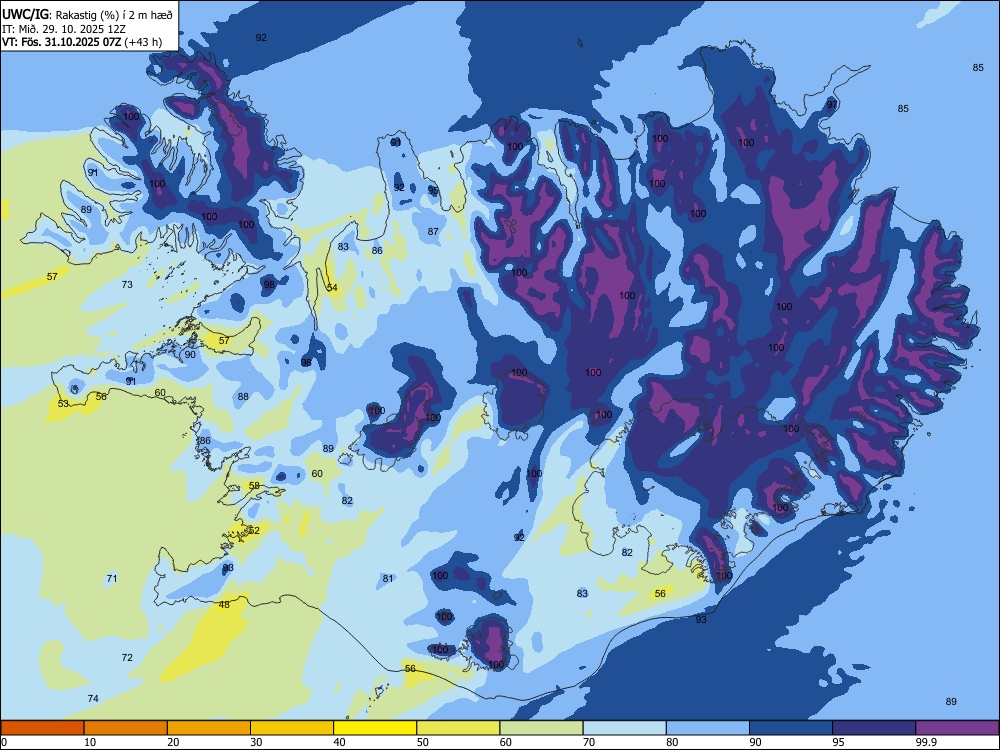This screenshot has height=750, width=1000.
Task: Click the map value '90' near the west coast
Action: click(190, 355)
